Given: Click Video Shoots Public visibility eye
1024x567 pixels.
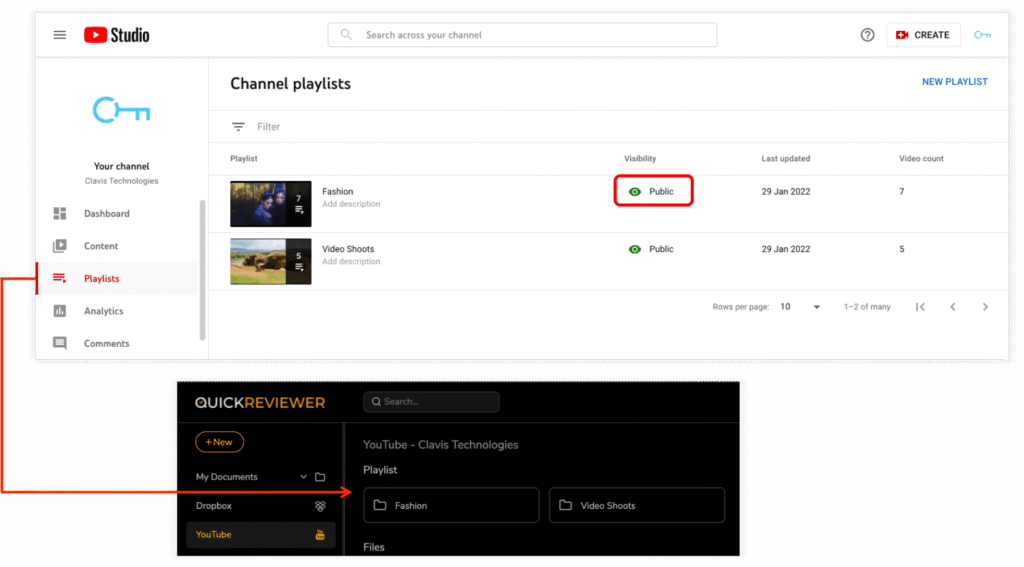Looking at the screenshot, I should (x=635, y=249).
